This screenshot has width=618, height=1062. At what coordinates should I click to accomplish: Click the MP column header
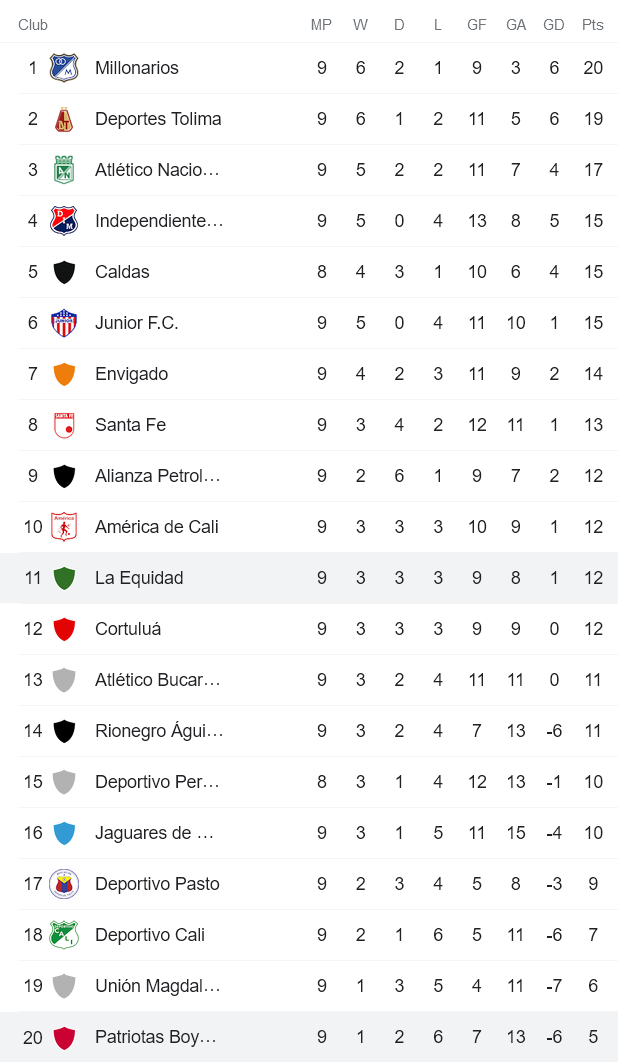coord(321,25)
